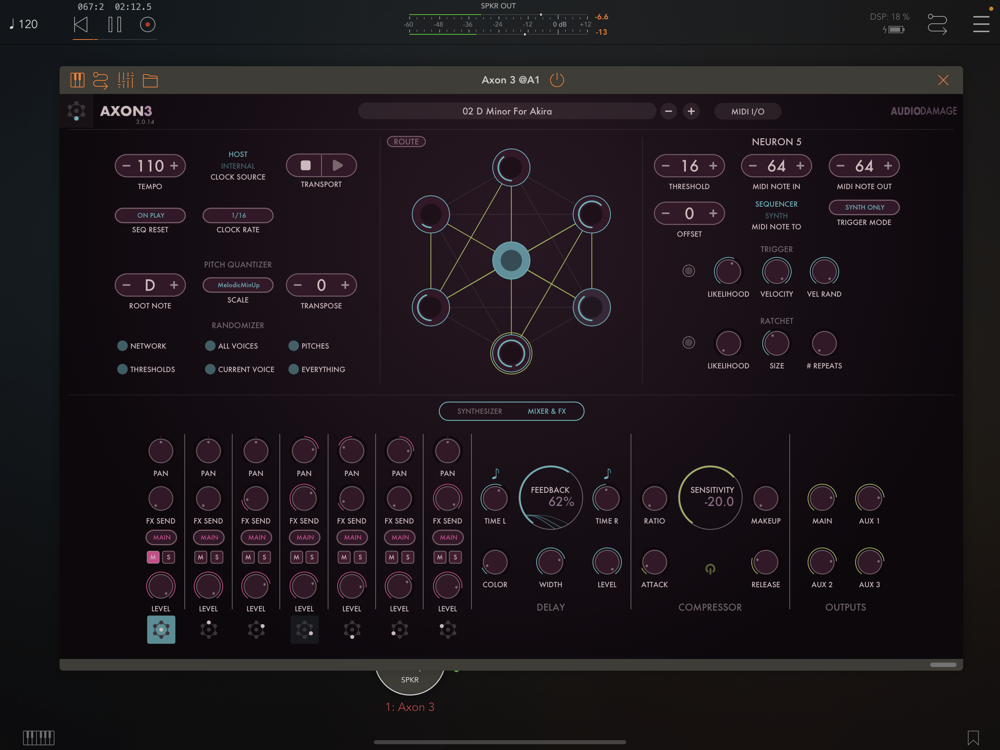Choose Internal clock source
Image resolution: width=1000 pixels, height=750 pixels.
click(x=238, y=166)
